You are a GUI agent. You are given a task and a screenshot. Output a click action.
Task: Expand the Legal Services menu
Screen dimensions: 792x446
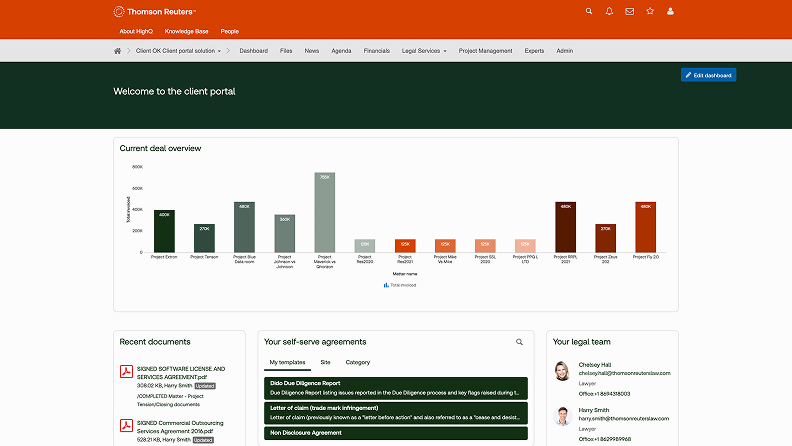coord(424,50)
